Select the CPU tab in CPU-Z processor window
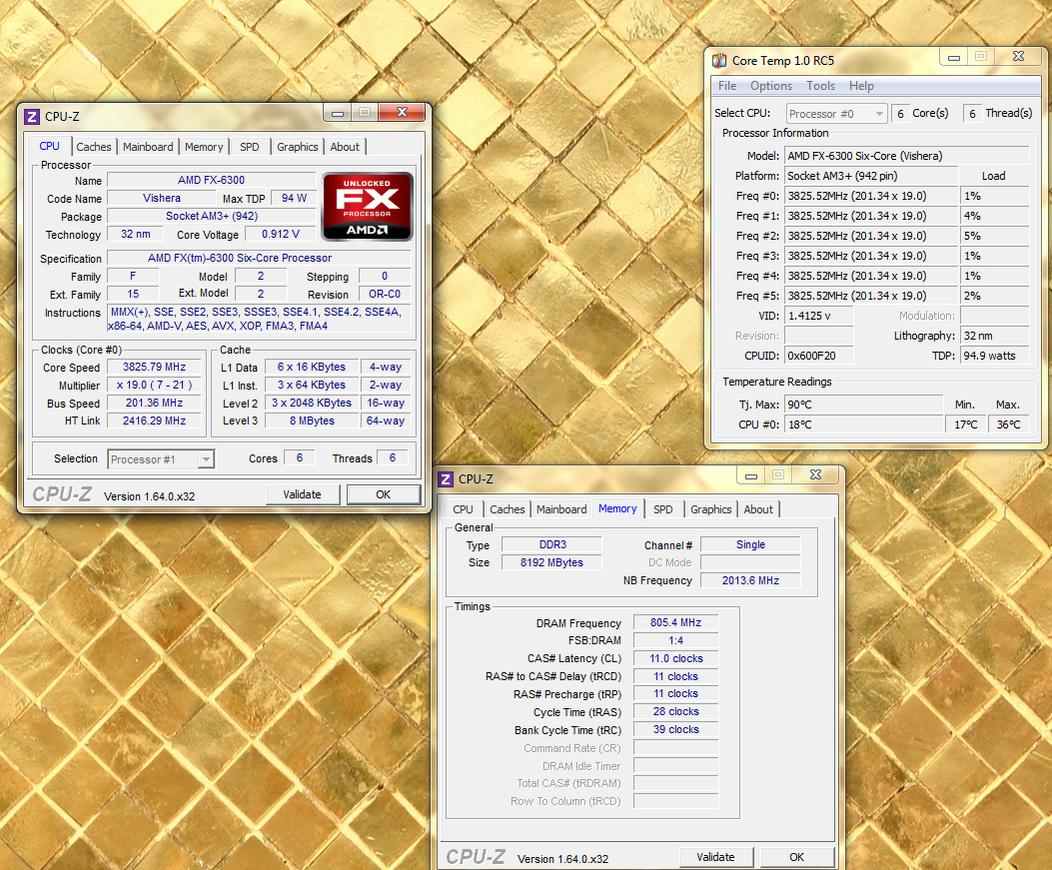Screen dimensions: 1052x870 click(49, 146)
